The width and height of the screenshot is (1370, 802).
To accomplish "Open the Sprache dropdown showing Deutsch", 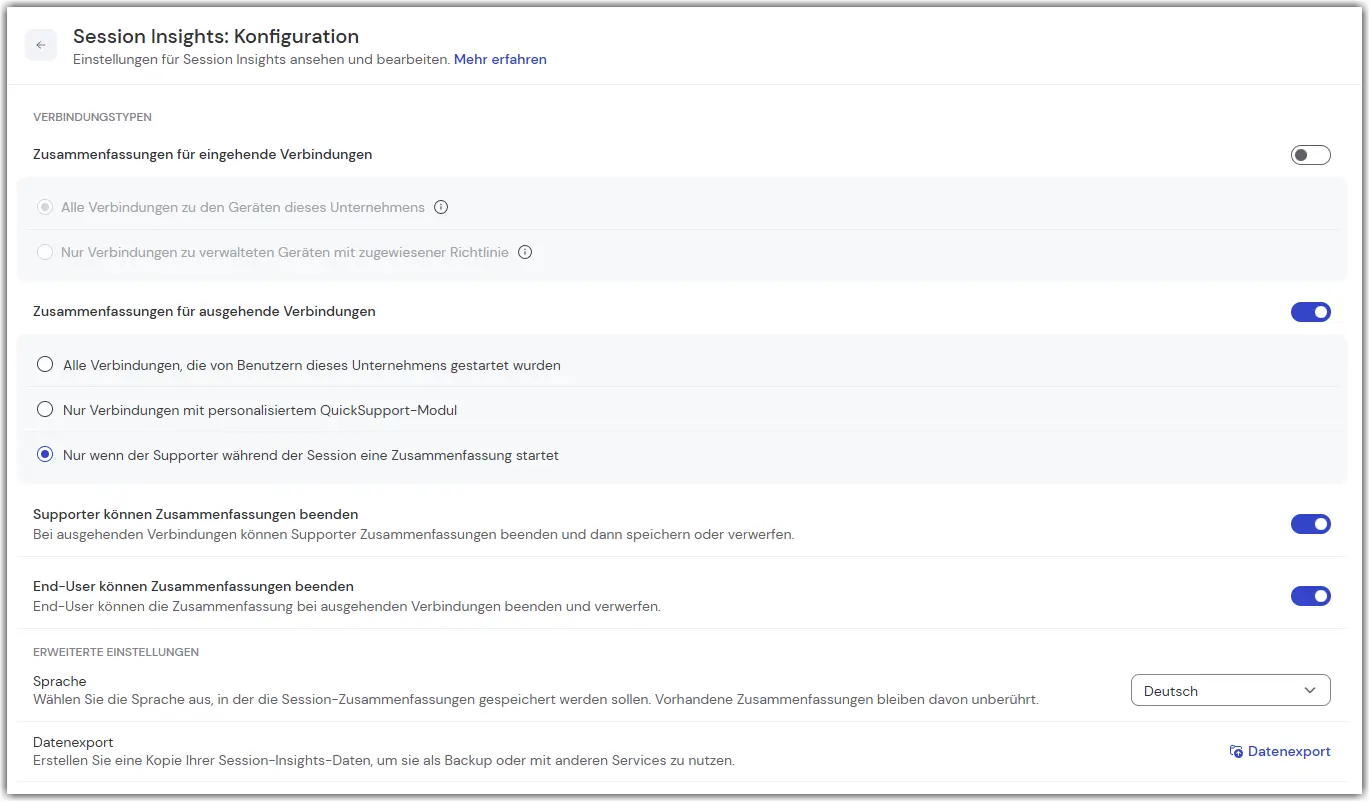I will 1230,691.
